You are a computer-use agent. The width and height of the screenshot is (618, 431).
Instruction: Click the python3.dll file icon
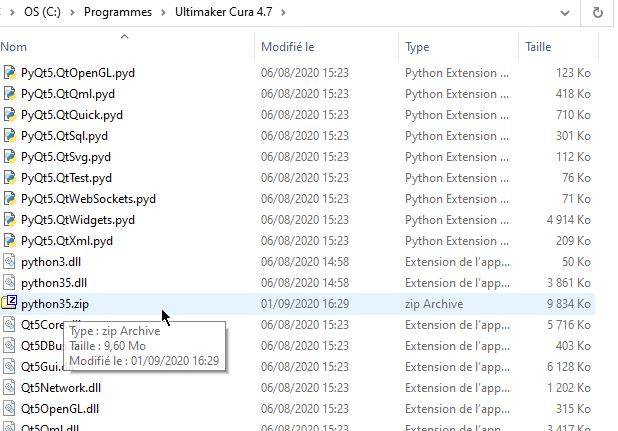[9, 262]
